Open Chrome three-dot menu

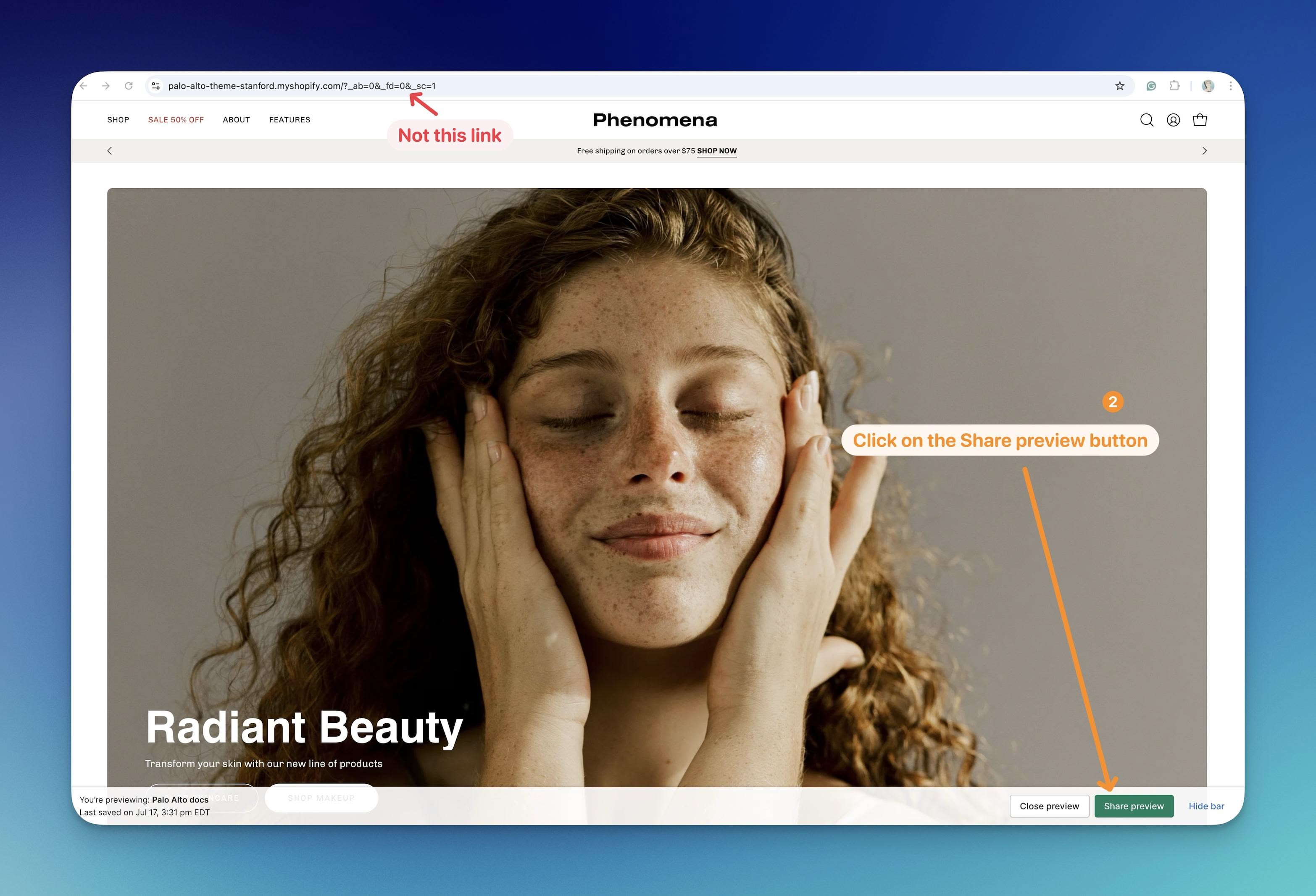click(1231, 86)
